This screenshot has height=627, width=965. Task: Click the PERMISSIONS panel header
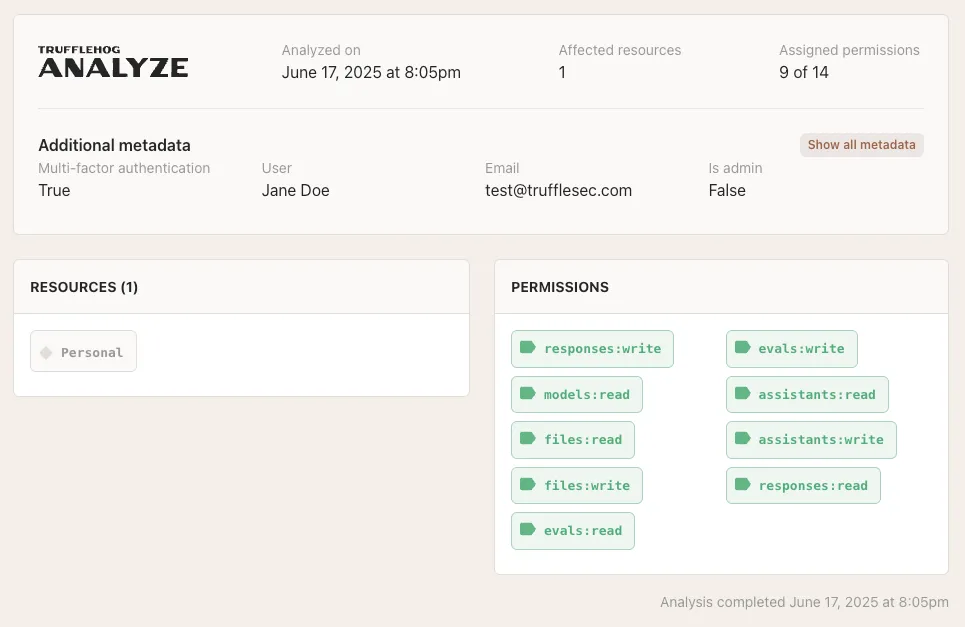721,287
